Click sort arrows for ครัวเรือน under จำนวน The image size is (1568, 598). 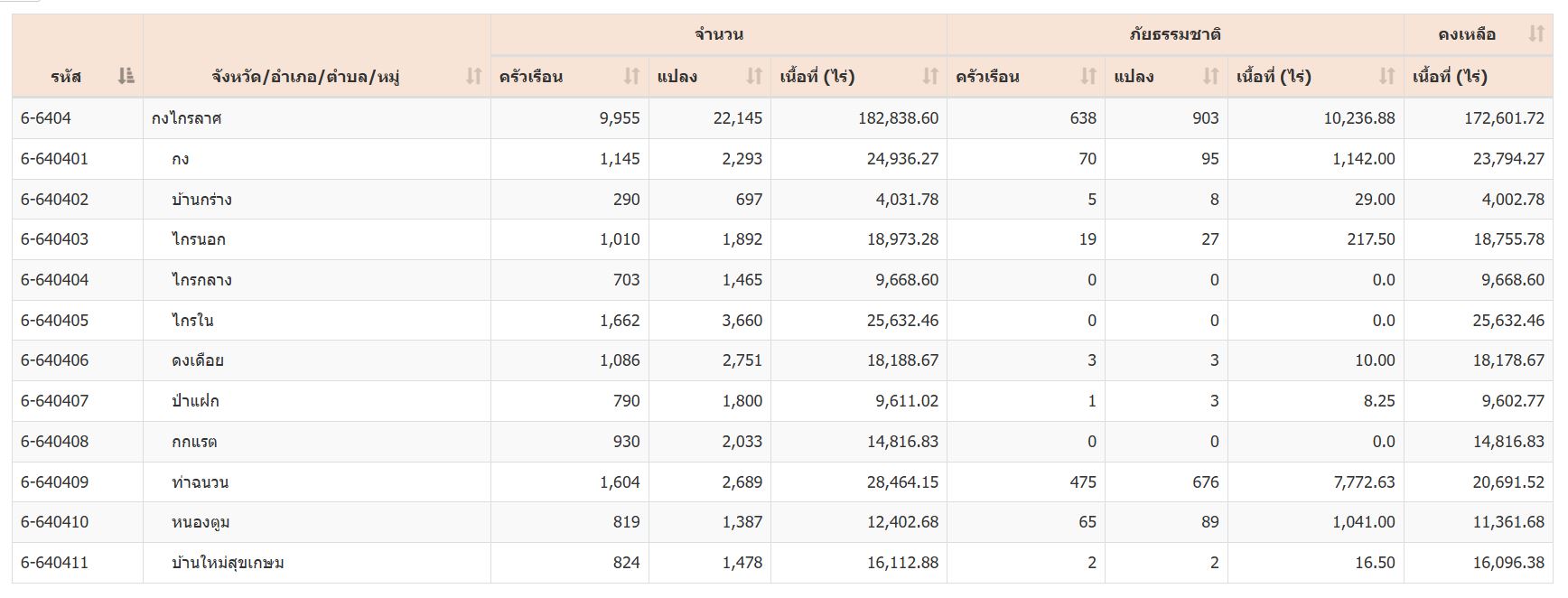pyautogui.click(x=631, y=77)
